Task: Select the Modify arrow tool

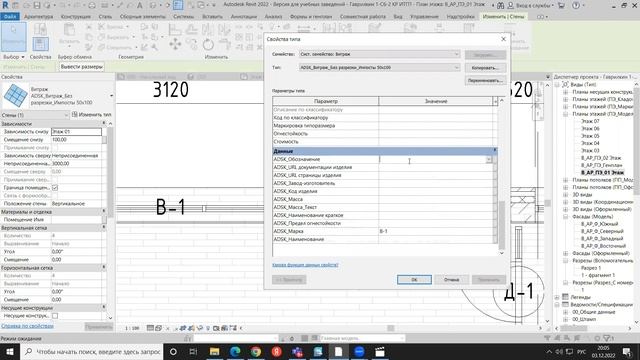Action: pos(14,37)
